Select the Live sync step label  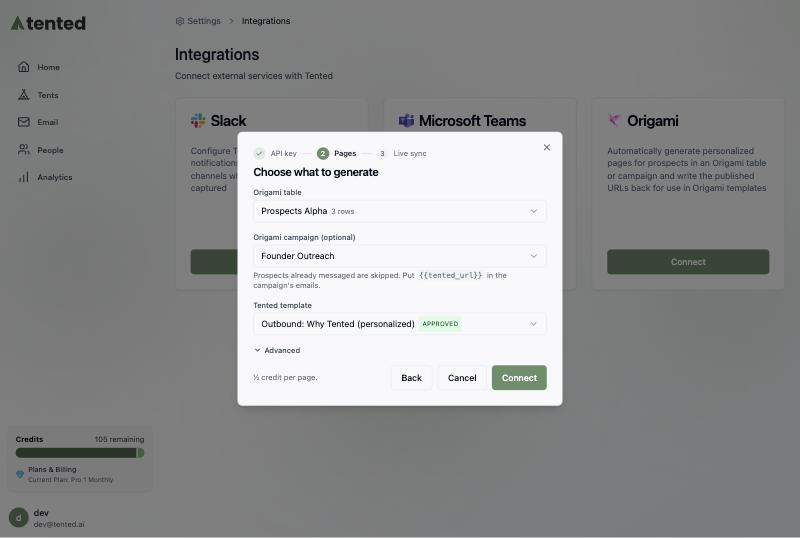pyautogui.click(x=410, y=153)
